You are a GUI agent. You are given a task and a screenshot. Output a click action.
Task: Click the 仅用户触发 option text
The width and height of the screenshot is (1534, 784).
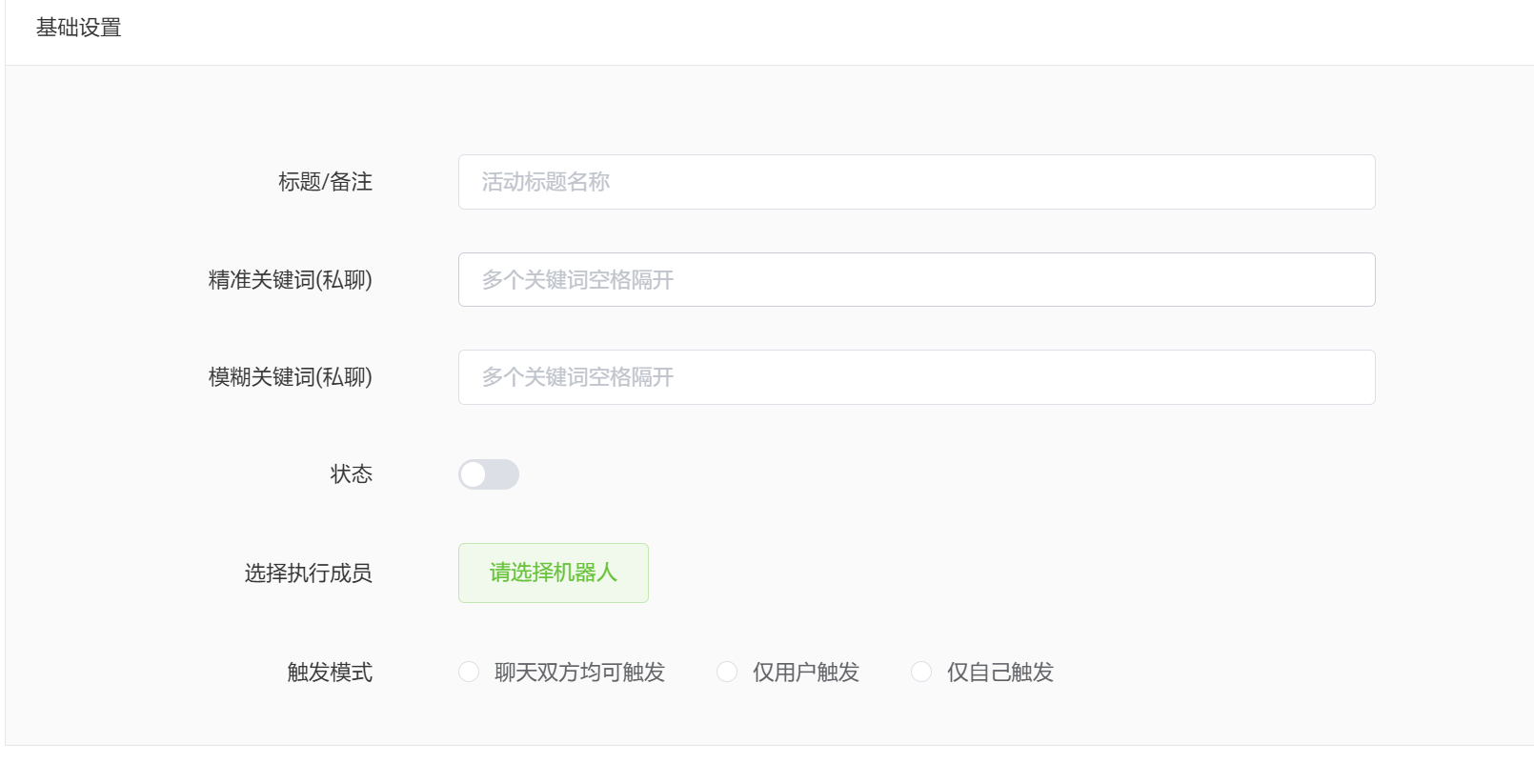806,673
